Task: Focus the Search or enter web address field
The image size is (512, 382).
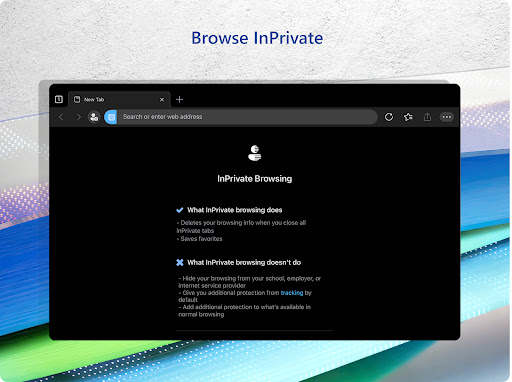Action: pyautogui.click(x=247, y=117)
